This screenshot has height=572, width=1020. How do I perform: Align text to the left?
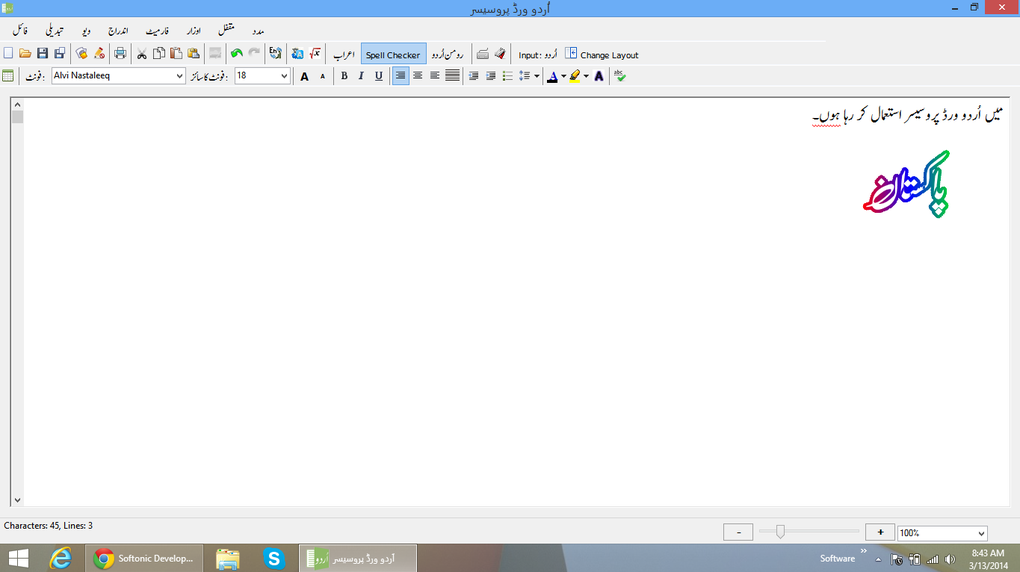point(435,76)
